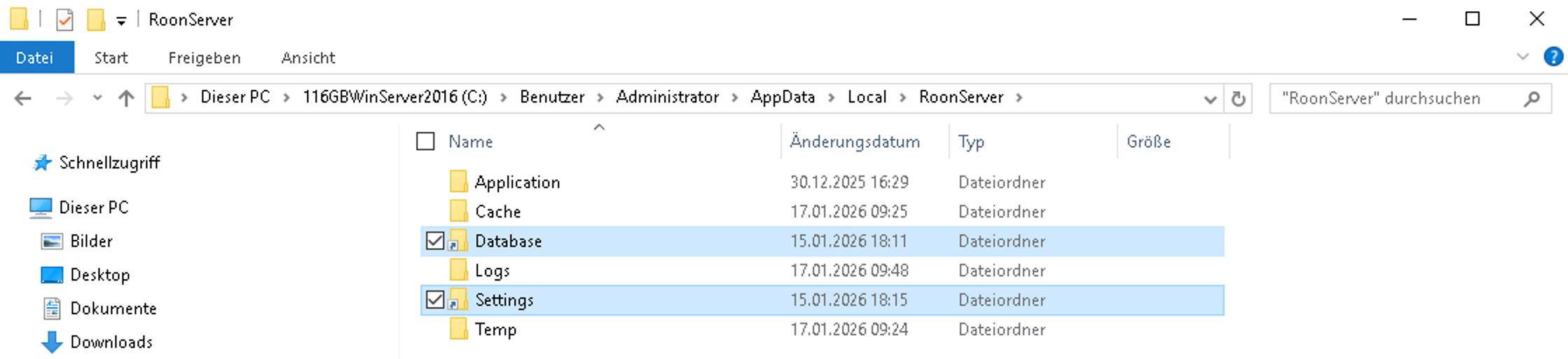The image size is (1568, 359).
Task: Navigate to Local in breadcrumb
Action: pyautogui.click(x=867, y=97)
